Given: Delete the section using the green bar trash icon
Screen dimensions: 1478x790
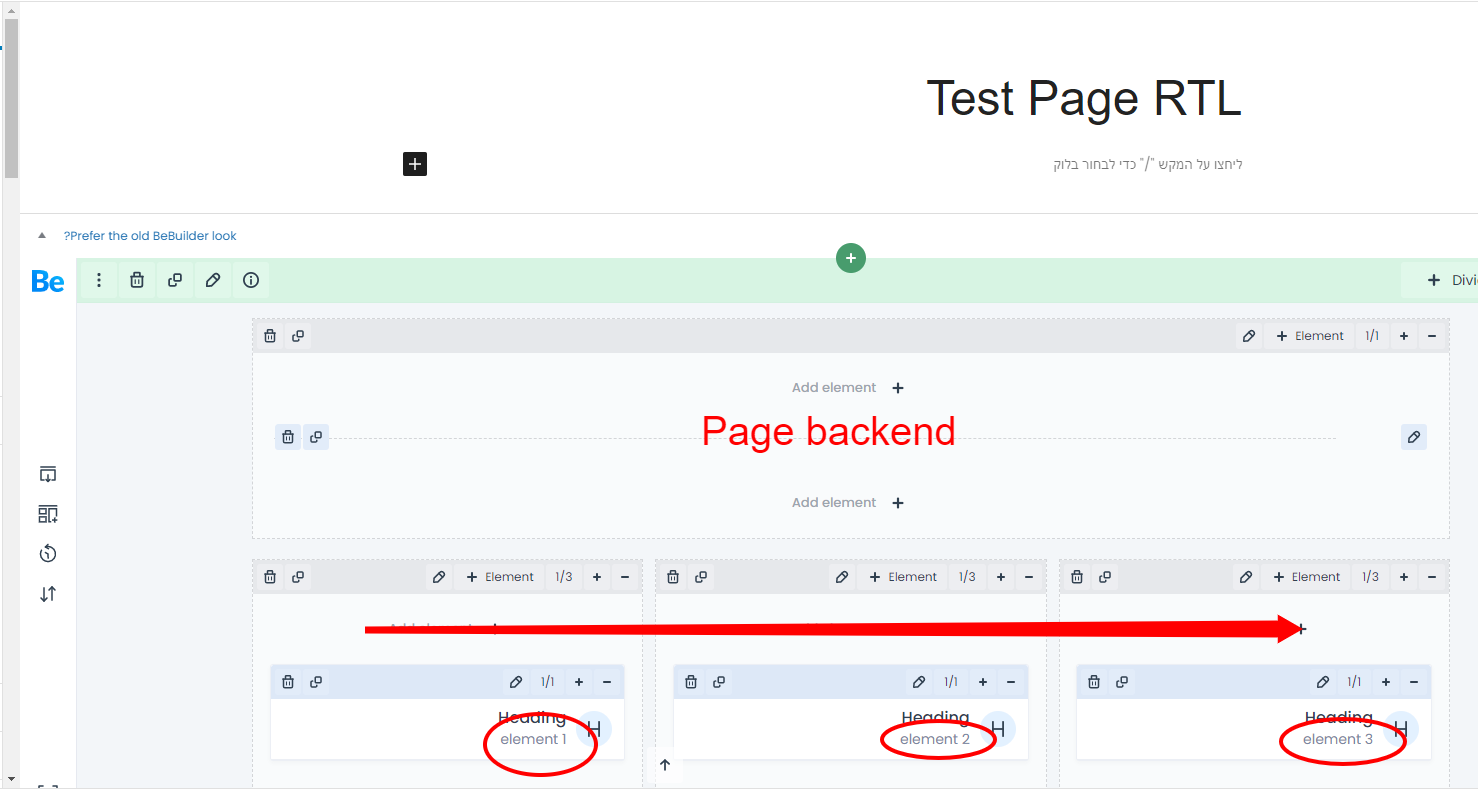Looking at the screenshot, I should point(137,280).
